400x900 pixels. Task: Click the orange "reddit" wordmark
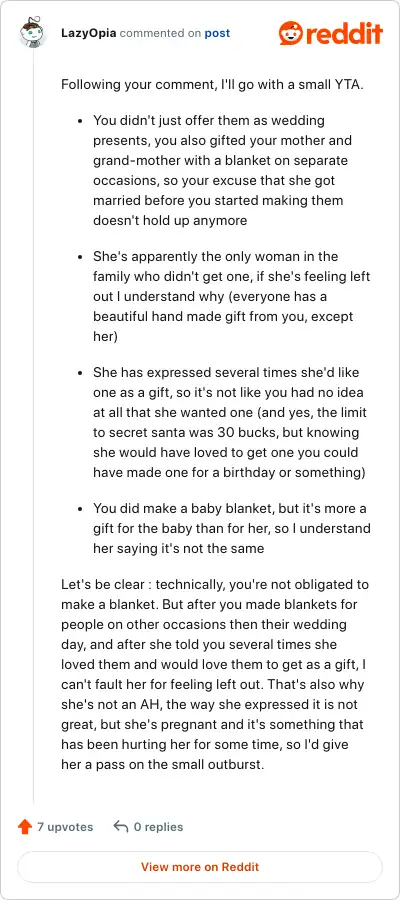344,33
